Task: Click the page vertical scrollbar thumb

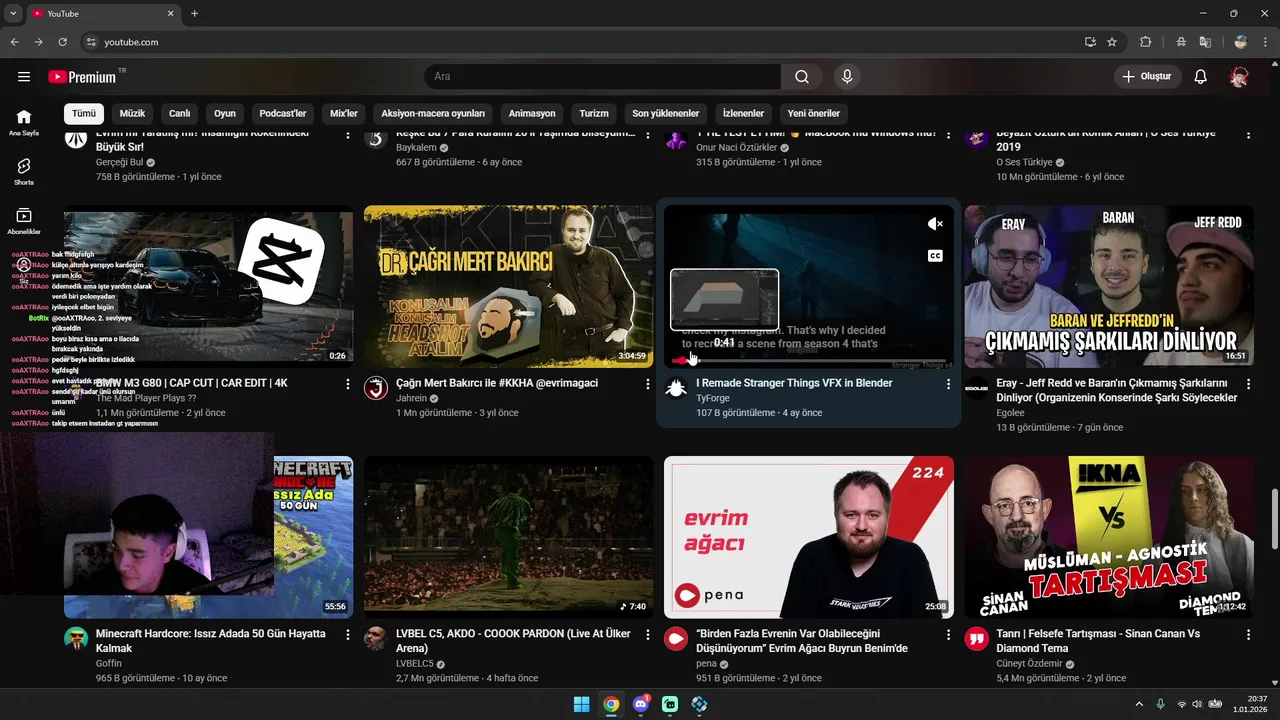Action: tap(1274, 517)
